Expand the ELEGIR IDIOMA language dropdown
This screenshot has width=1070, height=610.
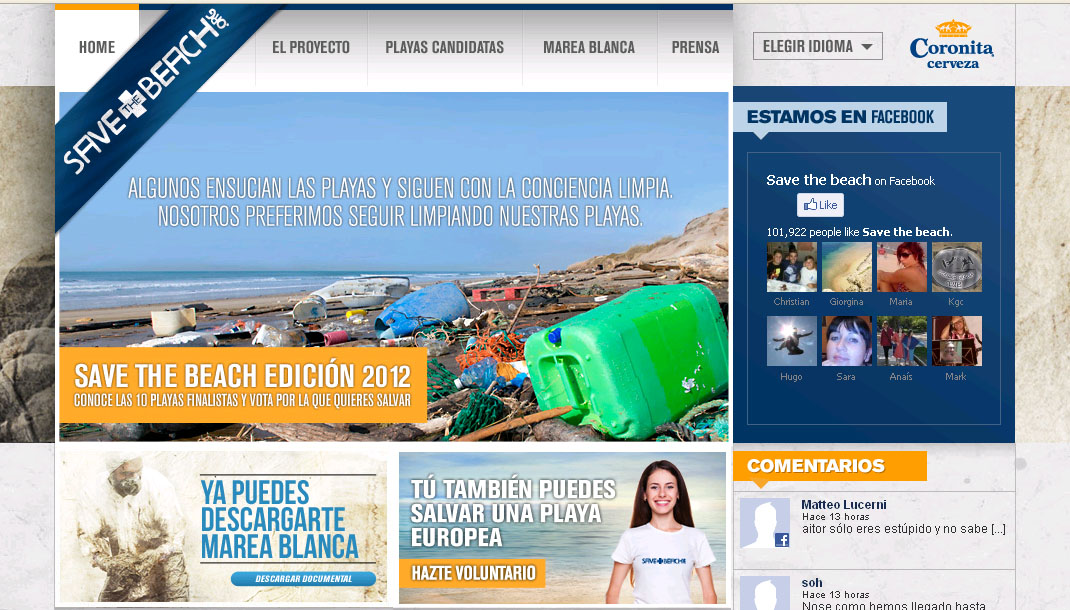[818, 46]
